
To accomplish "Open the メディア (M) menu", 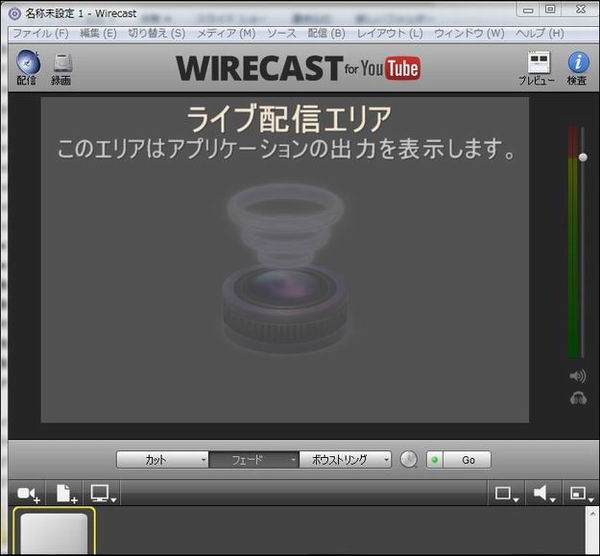I will pos(226,34).
